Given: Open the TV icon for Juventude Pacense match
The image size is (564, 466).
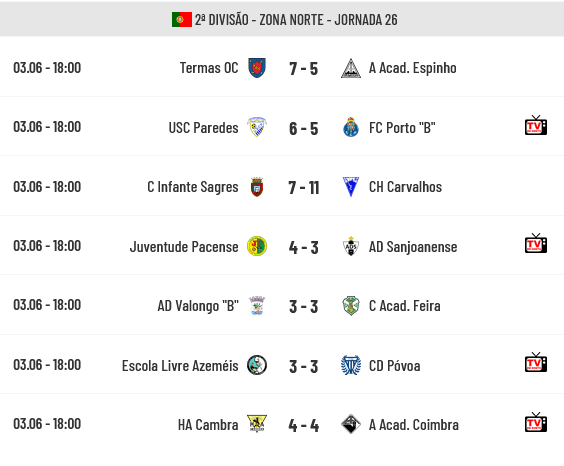Looking at the screenshot, I should tap(536, 243).
